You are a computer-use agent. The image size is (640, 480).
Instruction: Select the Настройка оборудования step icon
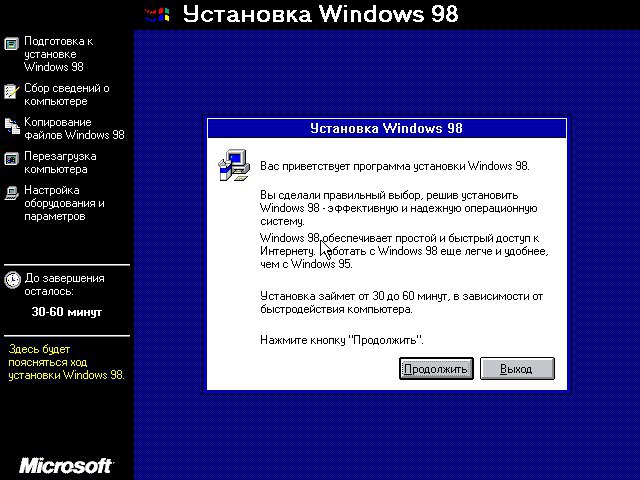click(11, 193)
